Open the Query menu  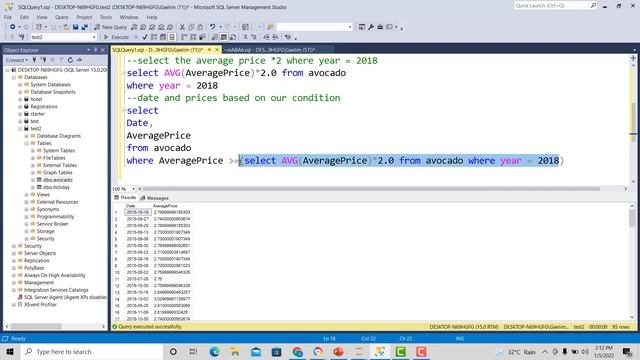coord(62,17)
